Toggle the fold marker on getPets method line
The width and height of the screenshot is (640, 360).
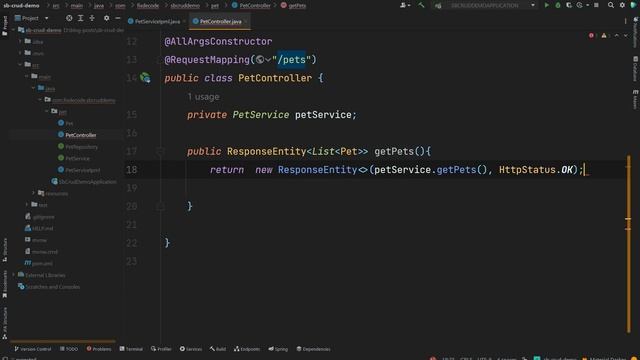tap(160, 151)
